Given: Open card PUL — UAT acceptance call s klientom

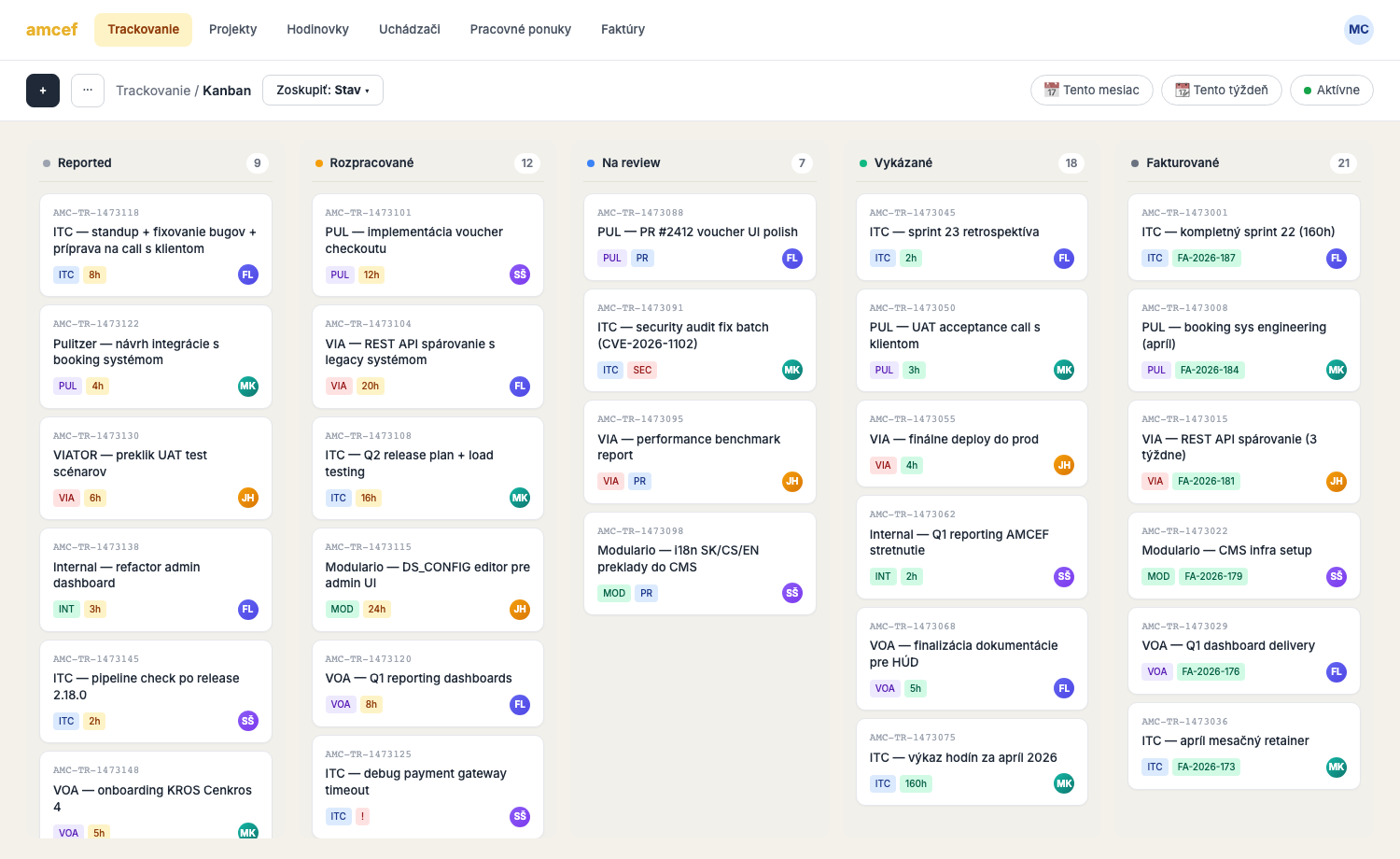Looking at the screenshot, I should click(x=972, y=340).
